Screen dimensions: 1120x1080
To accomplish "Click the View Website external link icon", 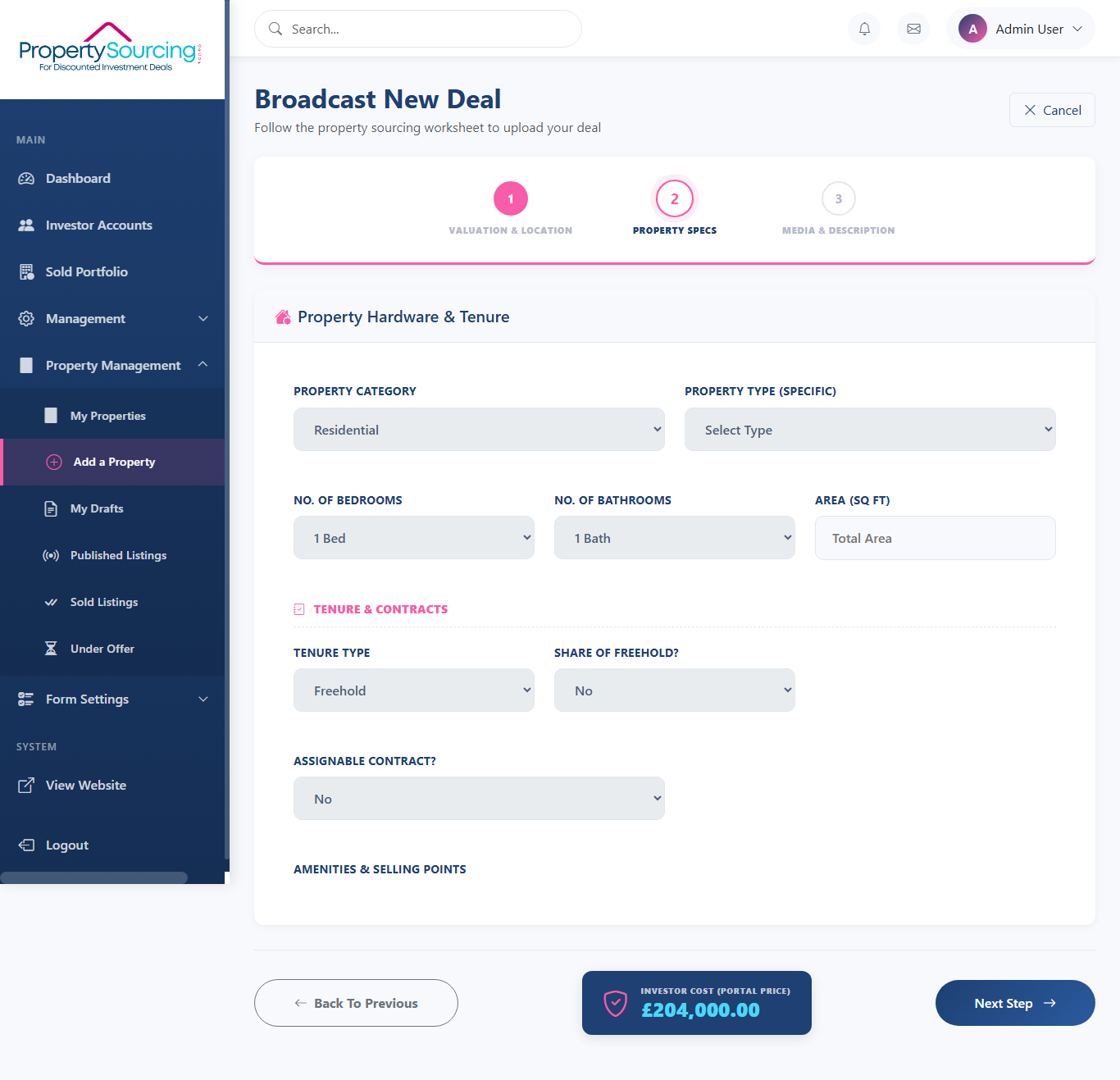I will click(x=26, y=786).
